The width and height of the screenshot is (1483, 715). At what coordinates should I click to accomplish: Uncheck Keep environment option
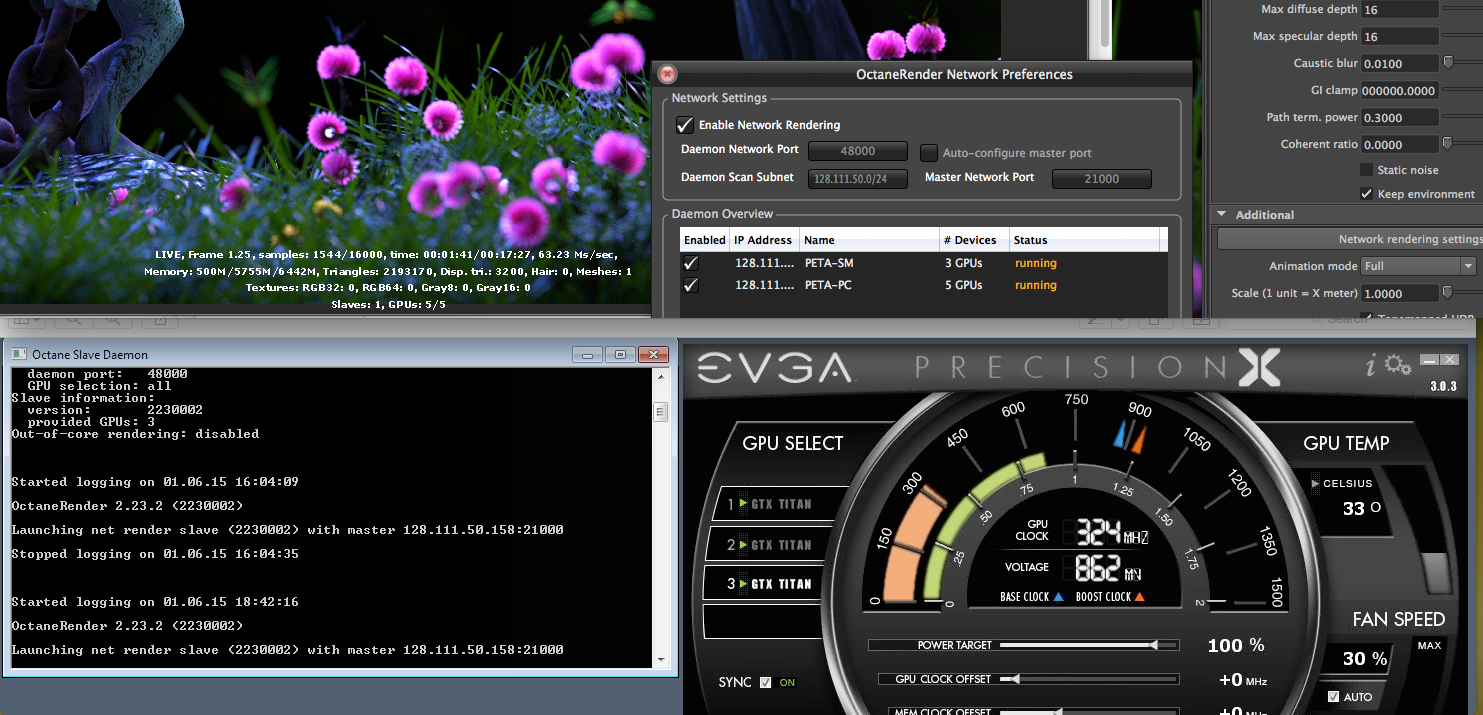(1366, 194)
